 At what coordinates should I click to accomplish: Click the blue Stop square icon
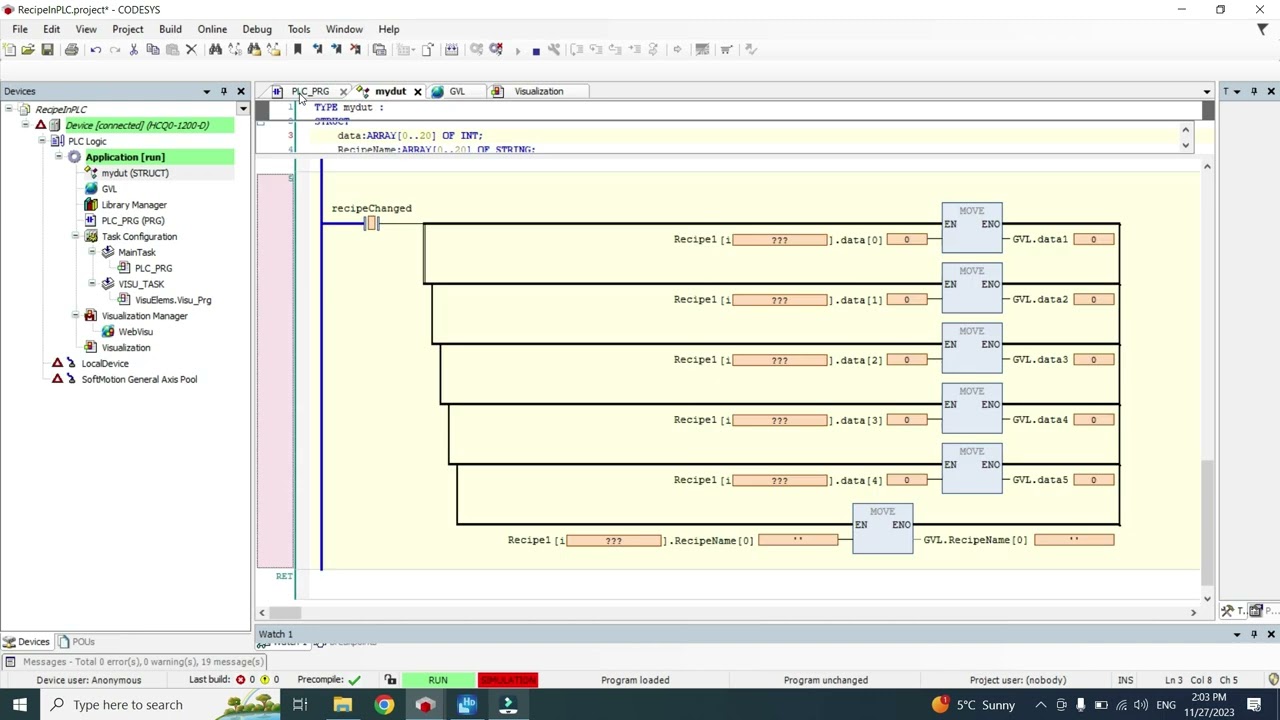(536, 50)
